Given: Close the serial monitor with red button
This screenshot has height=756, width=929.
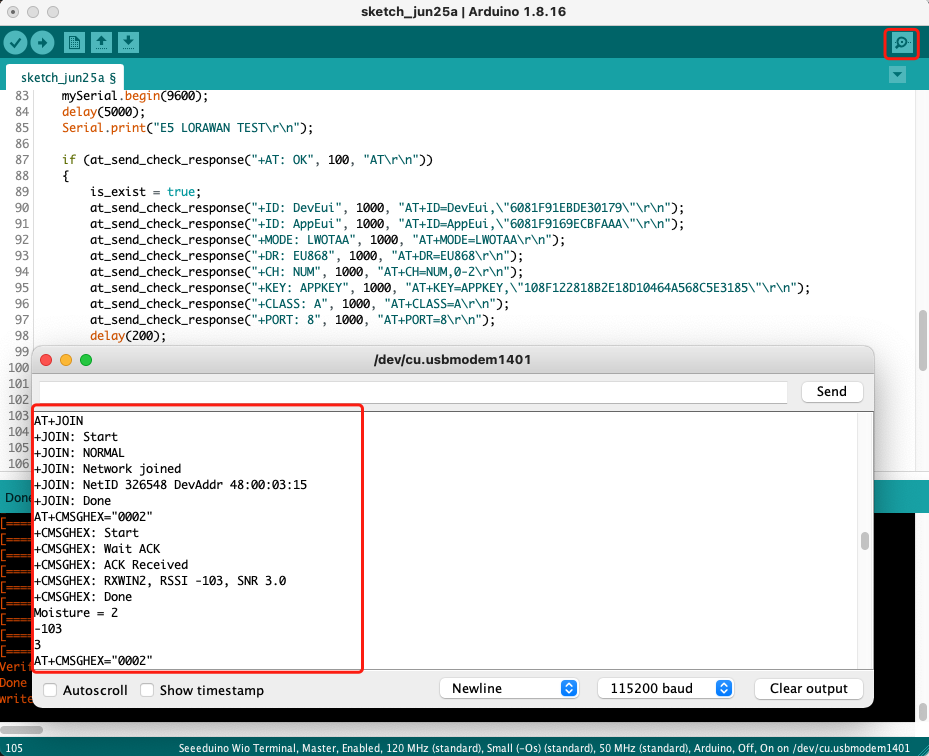Looking at the screenshot, I should (x=46, y=360).
